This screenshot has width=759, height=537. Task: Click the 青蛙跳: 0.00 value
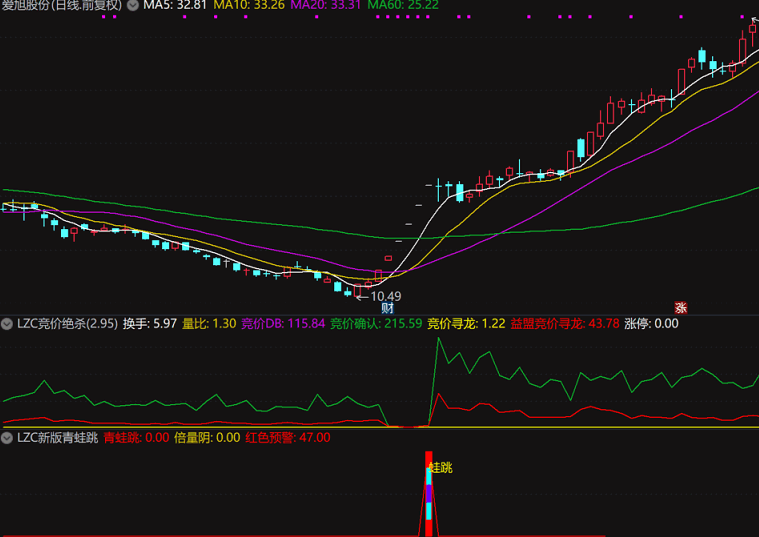click(137, 438)
